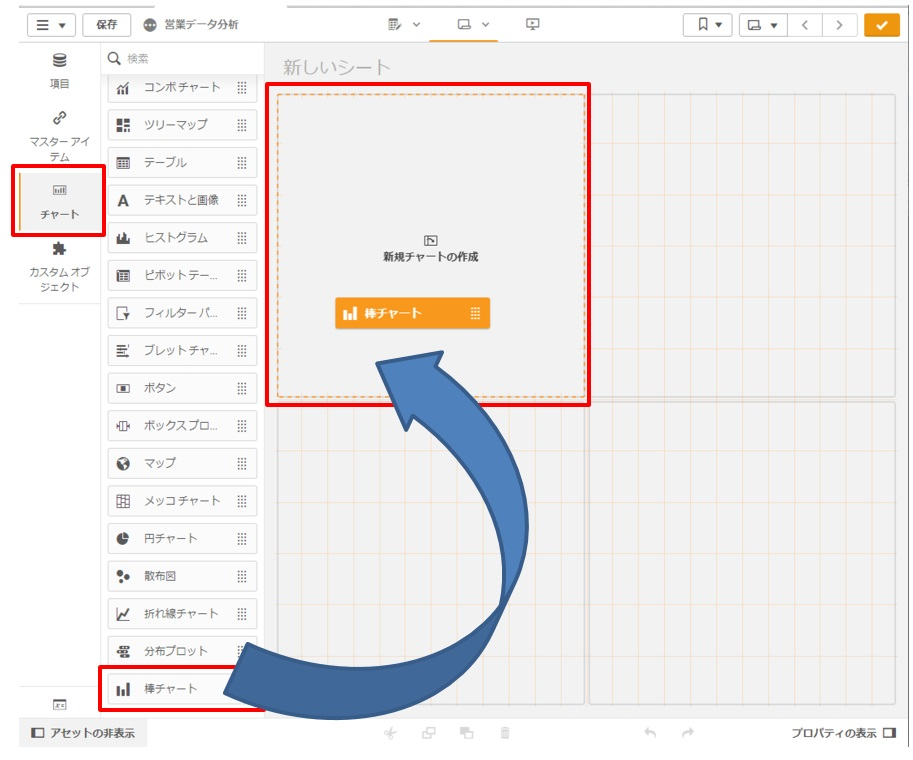The width and height of the screenshot is (913, 760).
Task: Open the storytelling presentation tab icon
Action: pyautogui.click(x=532, y=24)
